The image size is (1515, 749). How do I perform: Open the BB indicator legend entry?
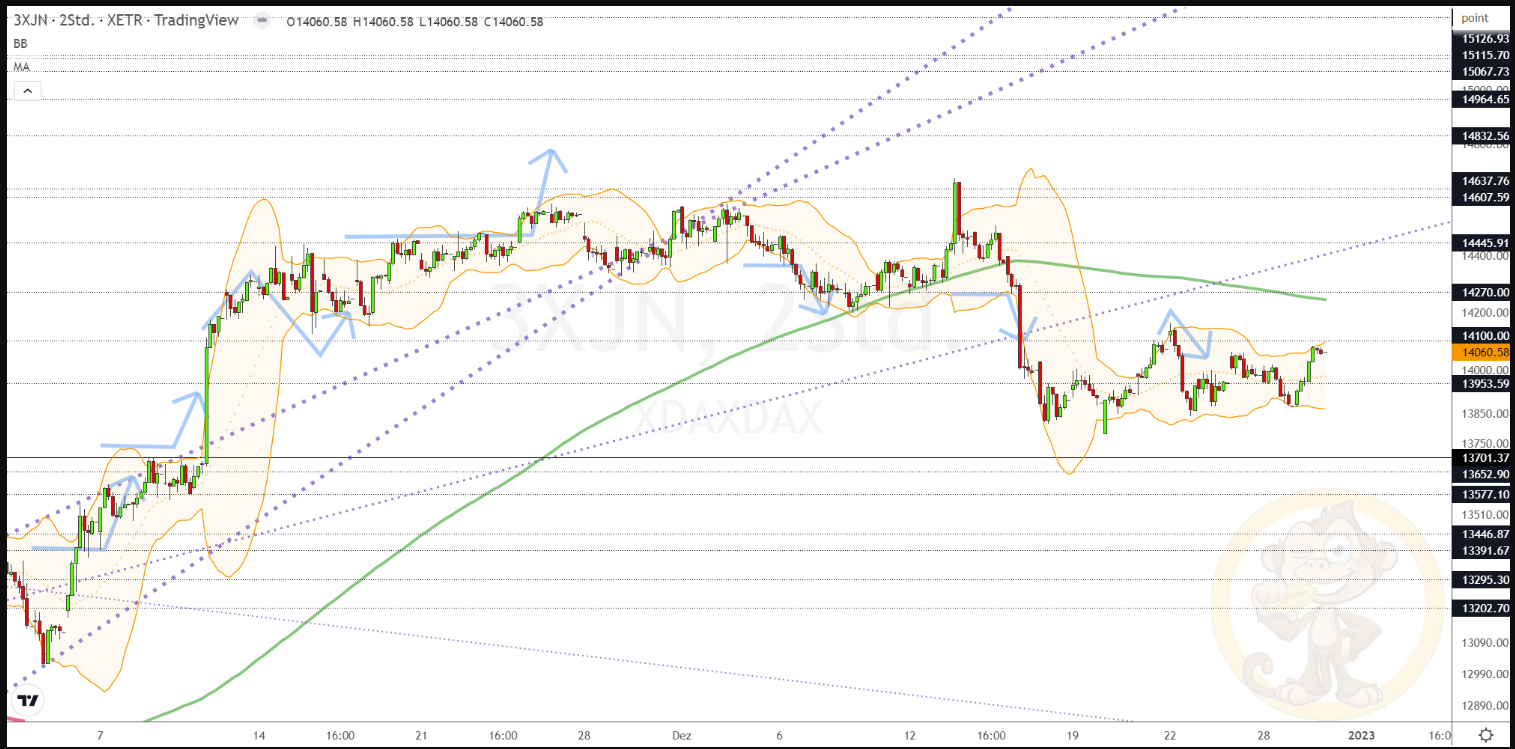coord(20,44)
